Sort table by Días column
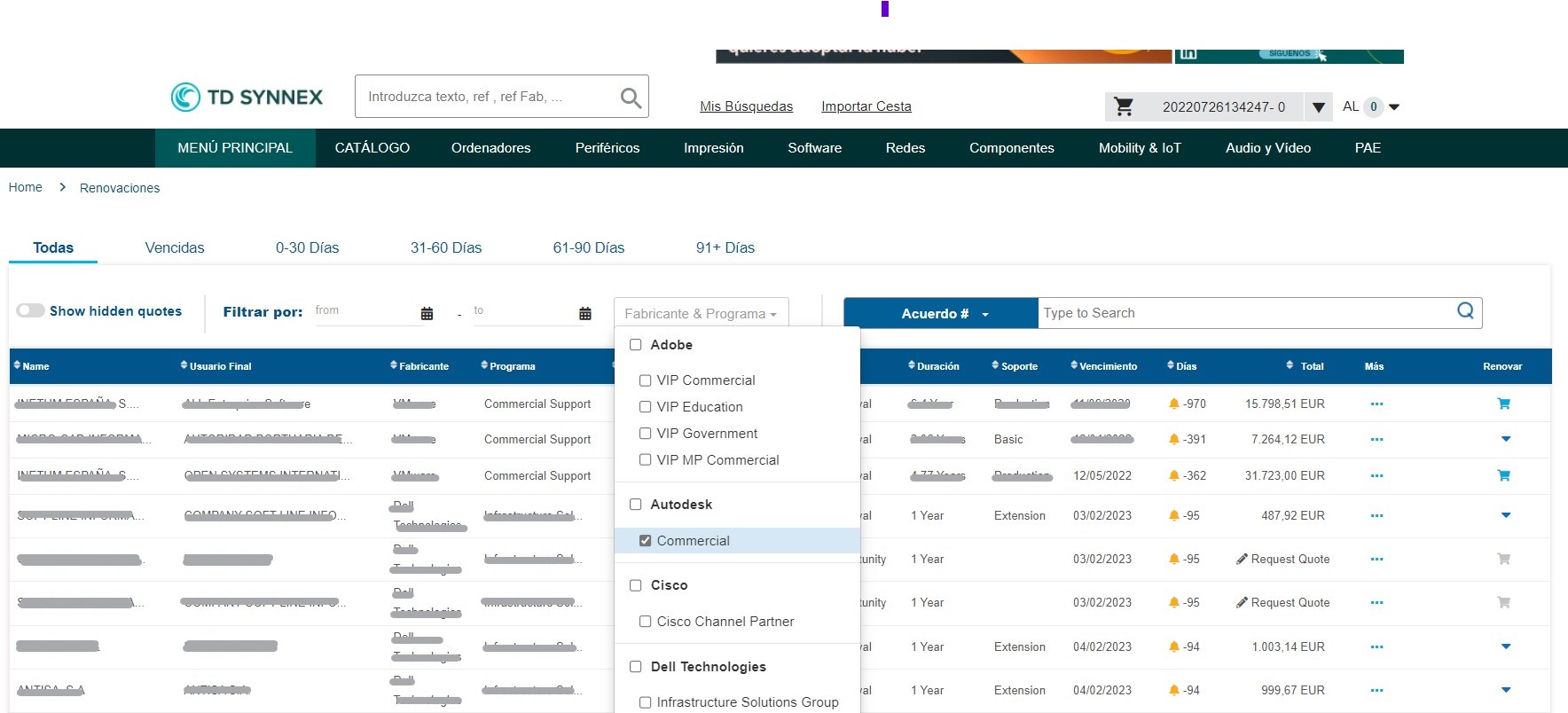 point(1182,365)
